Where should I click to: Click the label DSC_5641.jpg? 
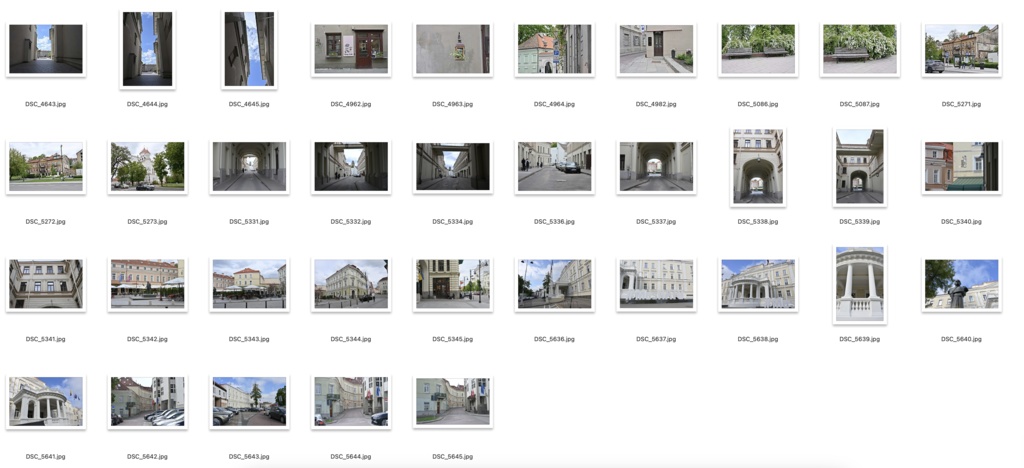(46, 457)
